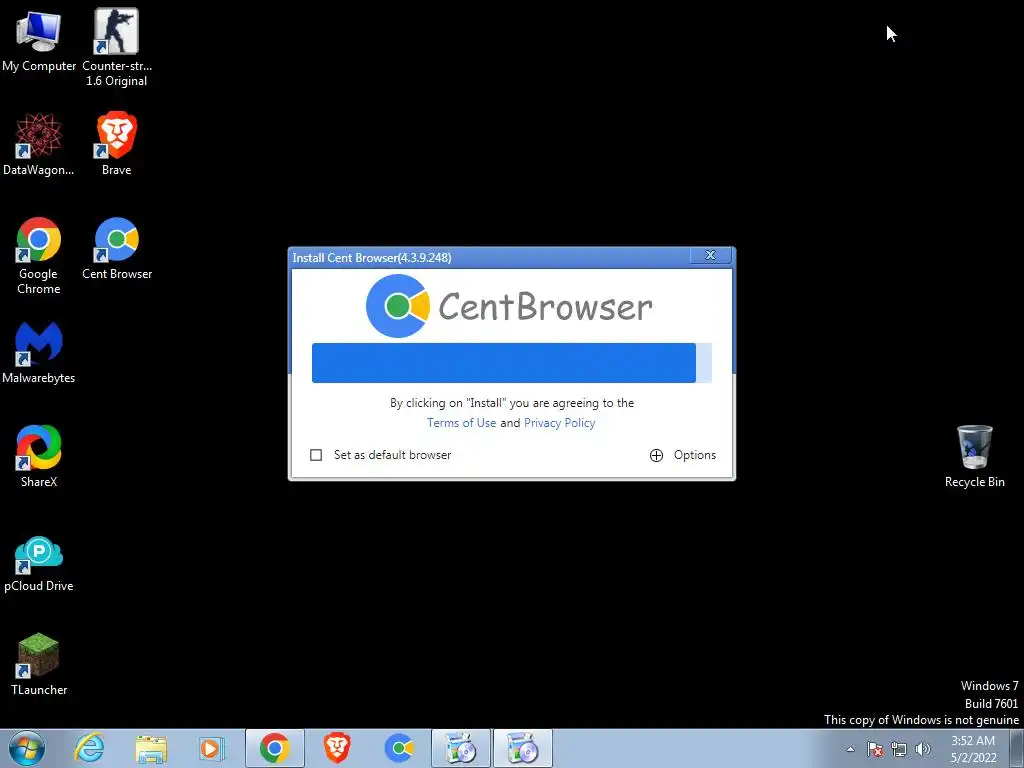
Task: Launch Counter-strike 1.6 Original shortcut
Action: [x=116, y=48]
